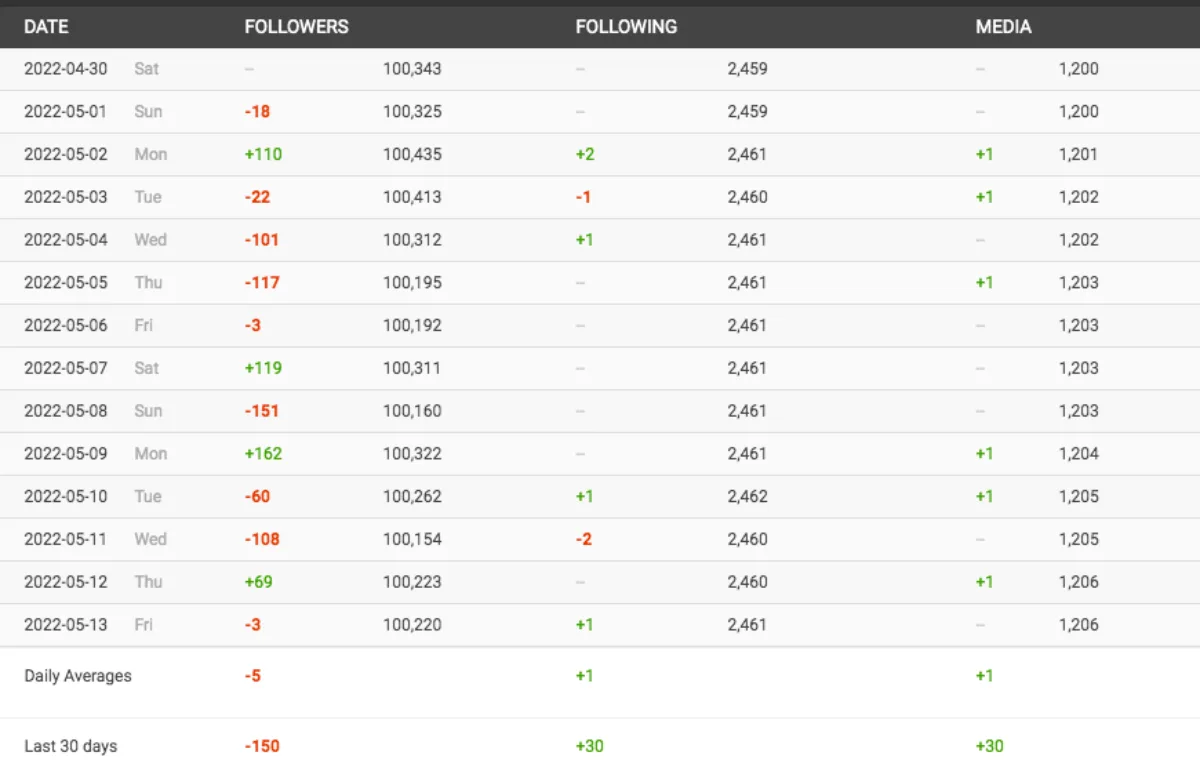1200x774 pixels.
Task: Click the MEDIA column header
Action: pyautogui.click(x=1003, y=27)
